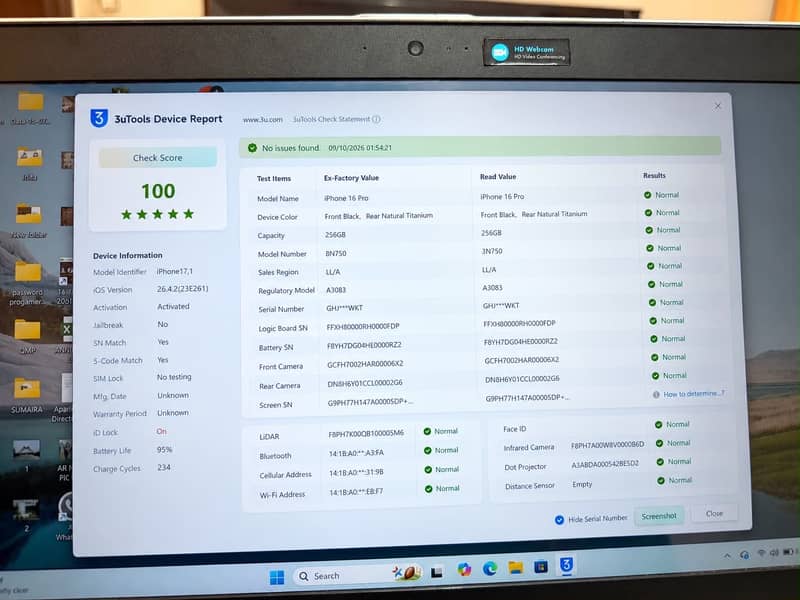This screenshot has height=600, width=800.
Task: Click the Infrared Camera serial value
Action: (x=608, y=445)
